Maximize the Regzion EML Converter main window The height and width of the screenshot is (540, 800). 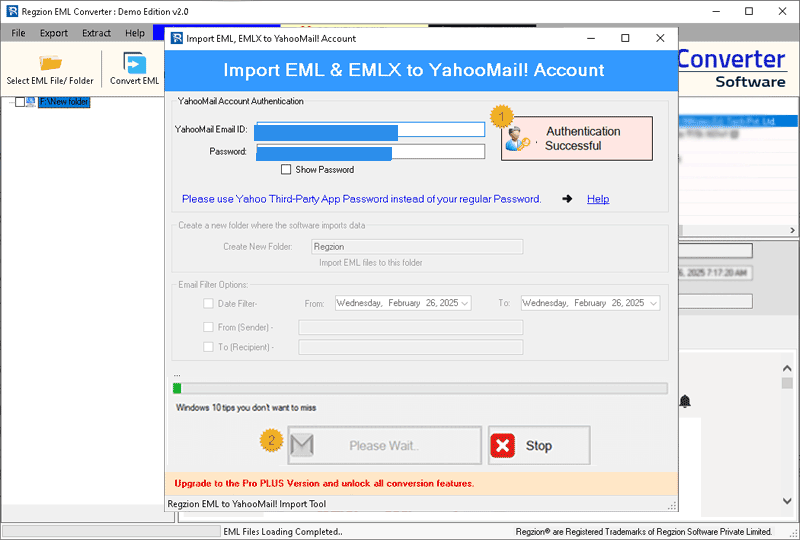pyautogui.click(x=748, y=11)
